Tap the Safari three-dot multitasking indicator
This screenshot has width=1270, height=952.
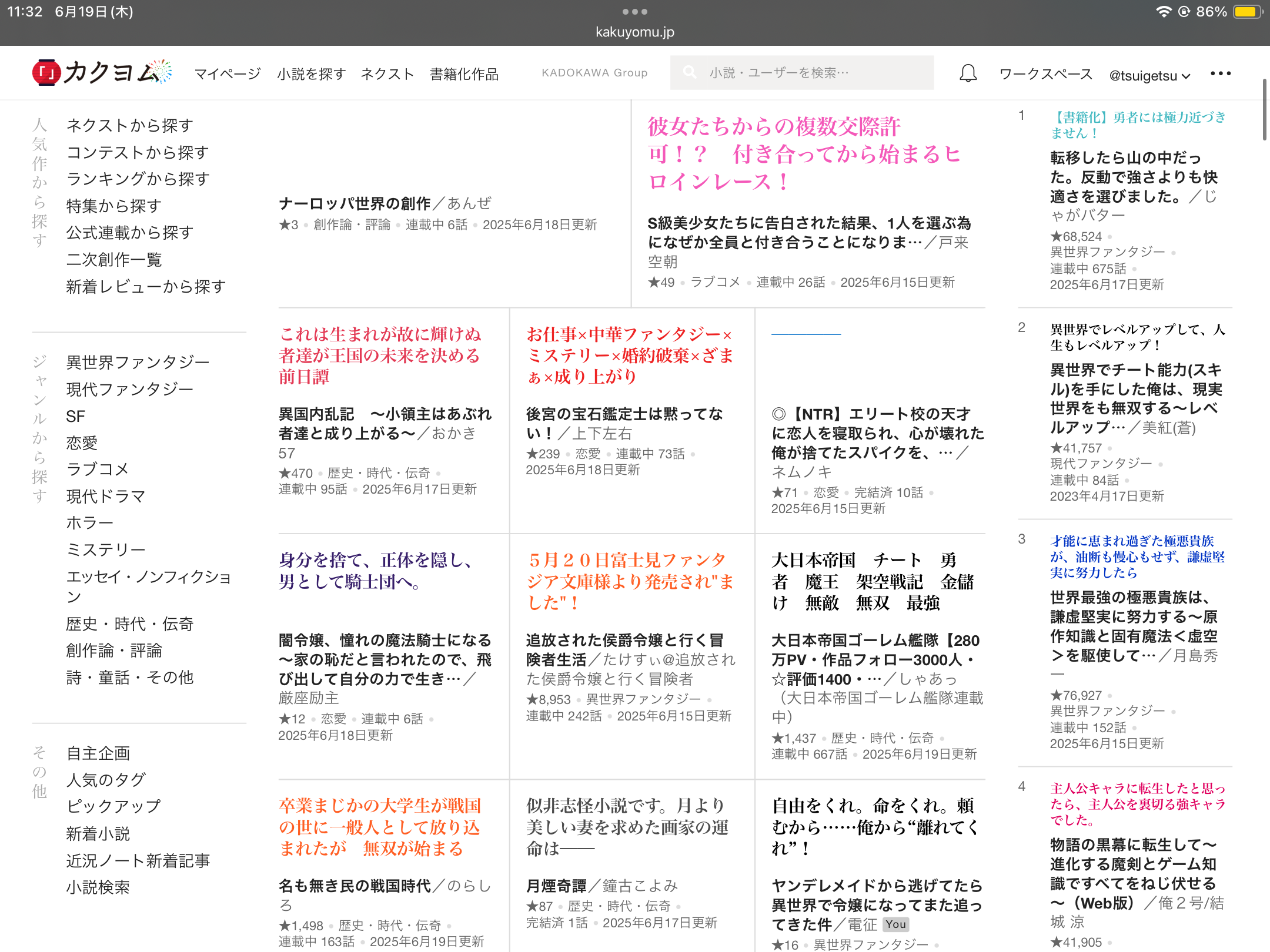634,12
